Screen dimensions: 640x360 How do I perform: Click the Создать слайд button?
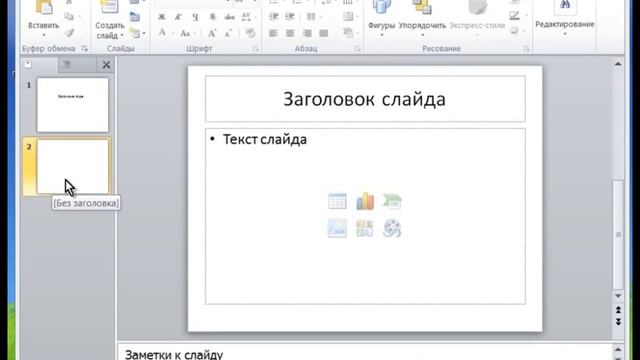(109, 20)
